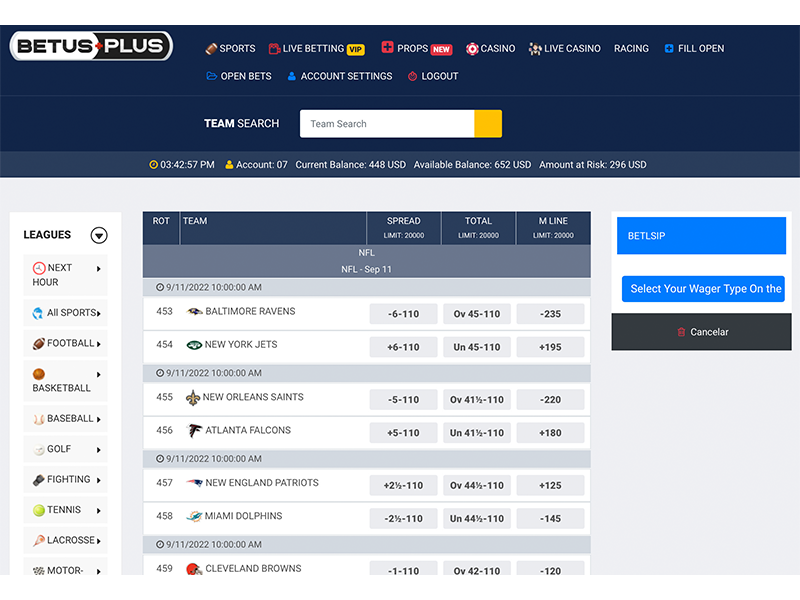Screen dimensions: 800x600
Task: Click the Tennis ball icon
Action: pos(39,511)
